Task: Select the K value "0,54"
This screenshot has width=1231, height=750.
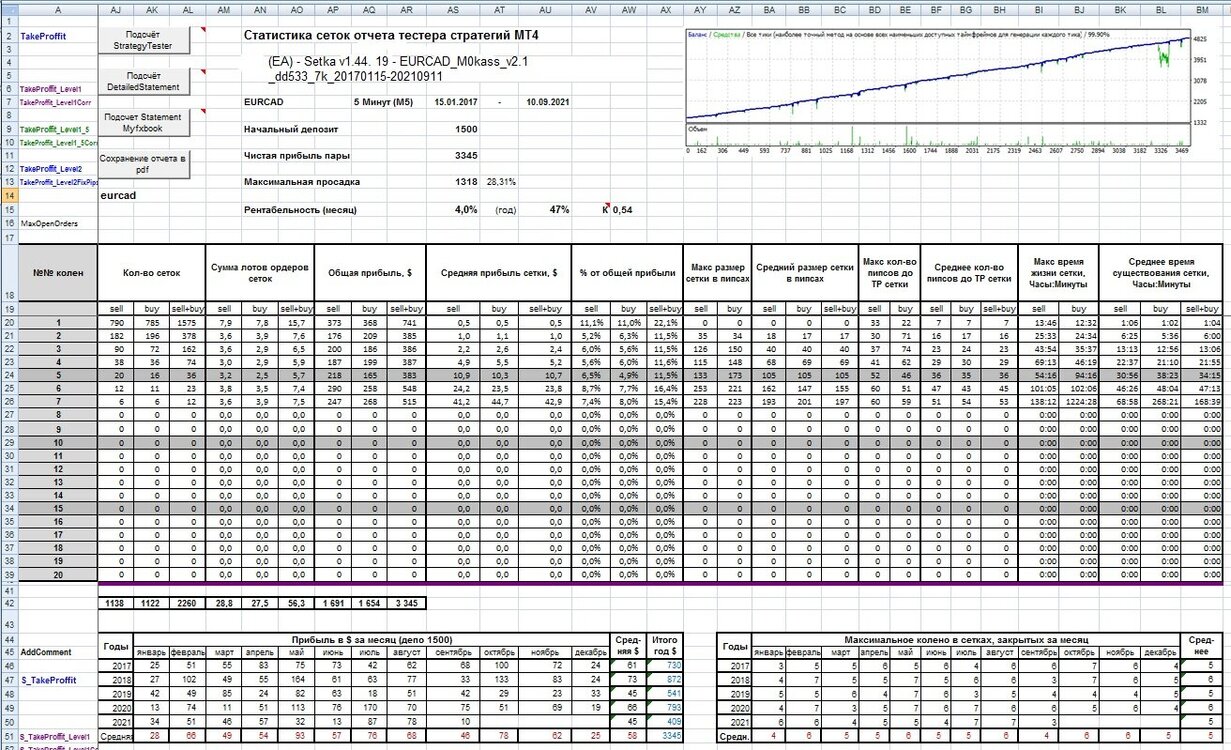Action: 622,210
